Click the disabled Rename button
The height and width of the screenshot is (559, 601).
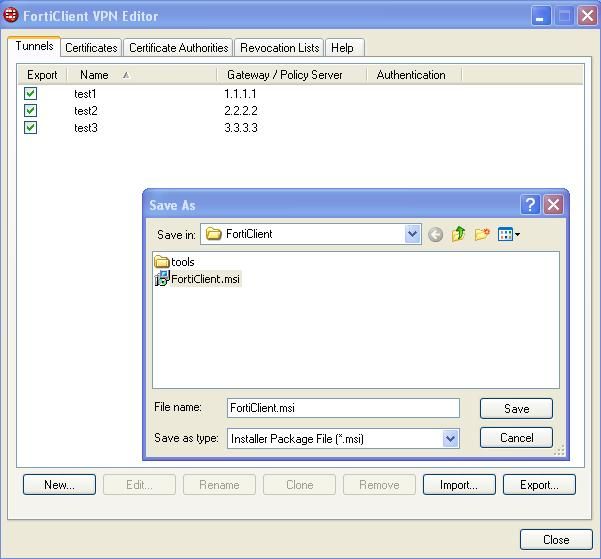(x=219, y=485)
